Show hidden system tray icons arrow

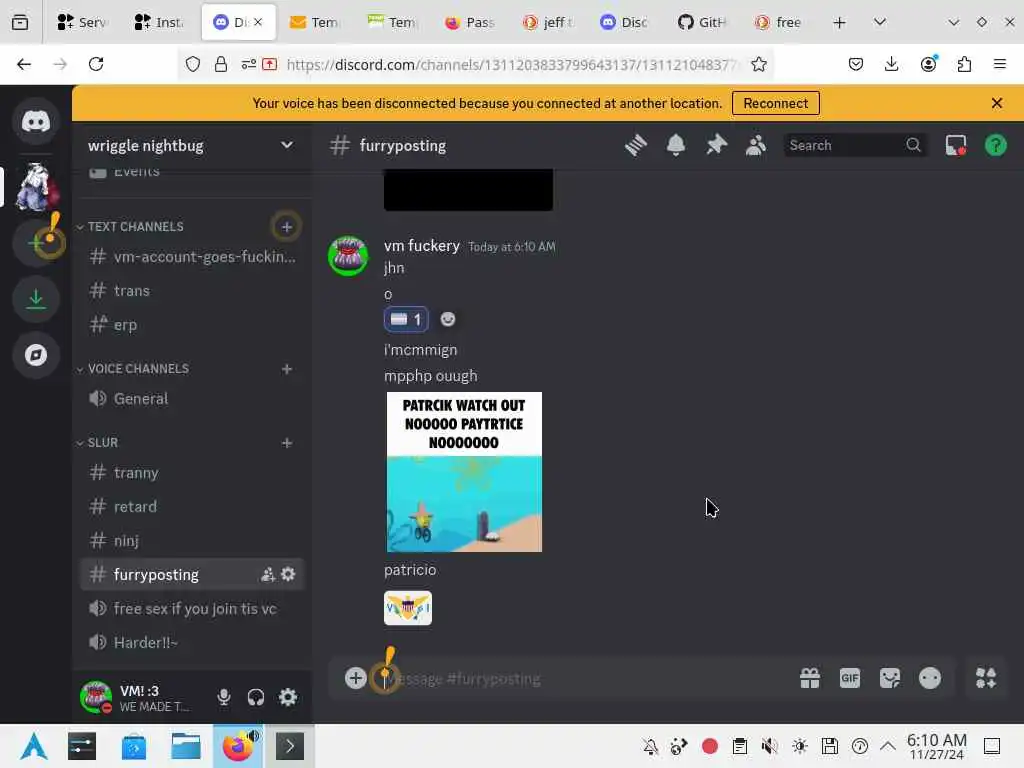tap(888, 746)
